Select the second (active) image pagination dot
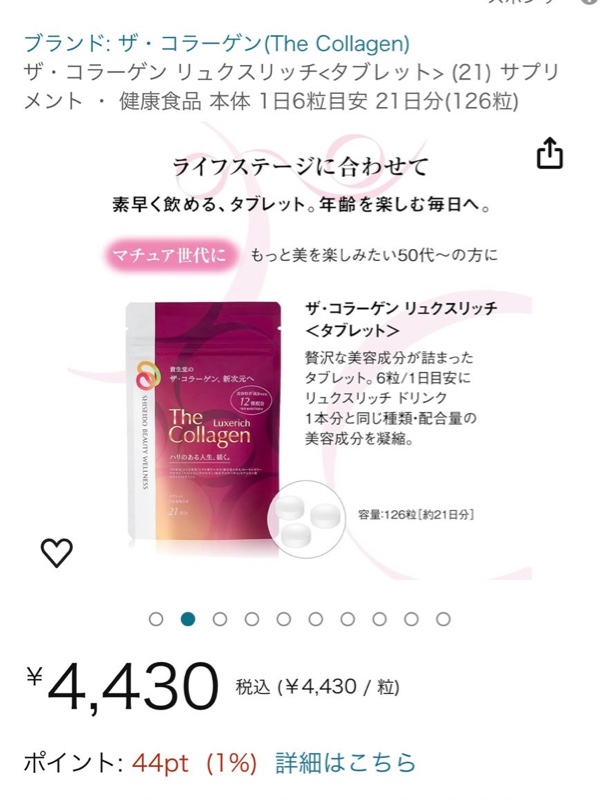Image resolution: width=600 pixels, height=800 pixels. pos(188,619)
